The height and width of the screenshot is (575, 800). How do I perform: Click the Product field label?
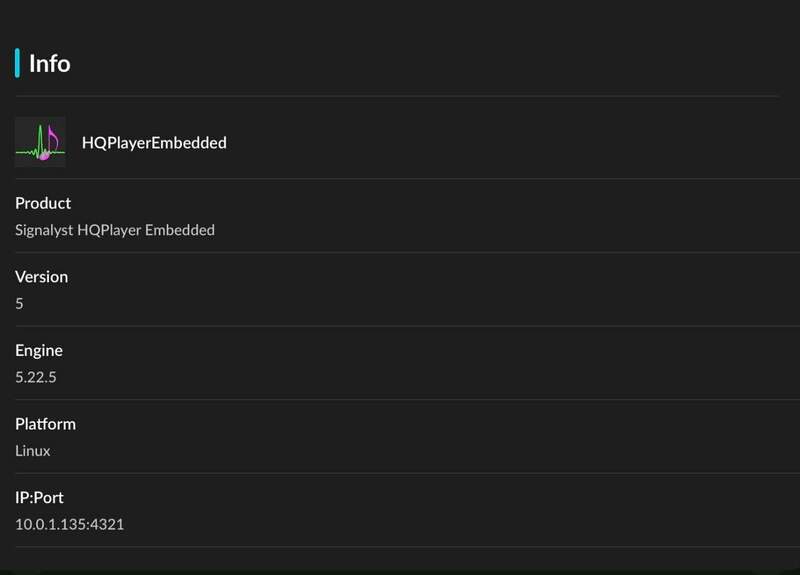coord(43,203)
